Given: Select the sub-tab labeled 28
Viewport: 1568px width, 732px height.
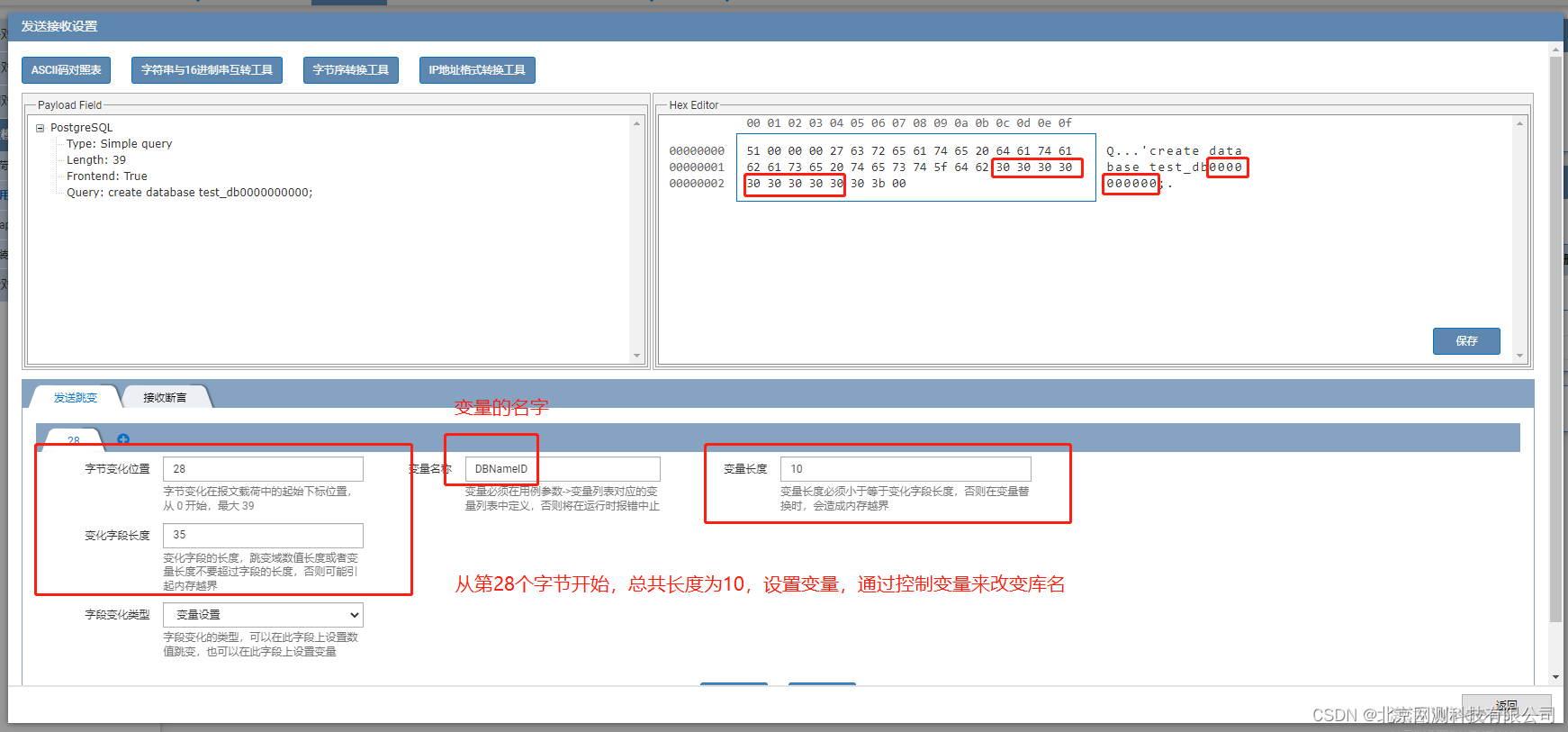Looking at the screenshot, I should (x=74, y=440).
